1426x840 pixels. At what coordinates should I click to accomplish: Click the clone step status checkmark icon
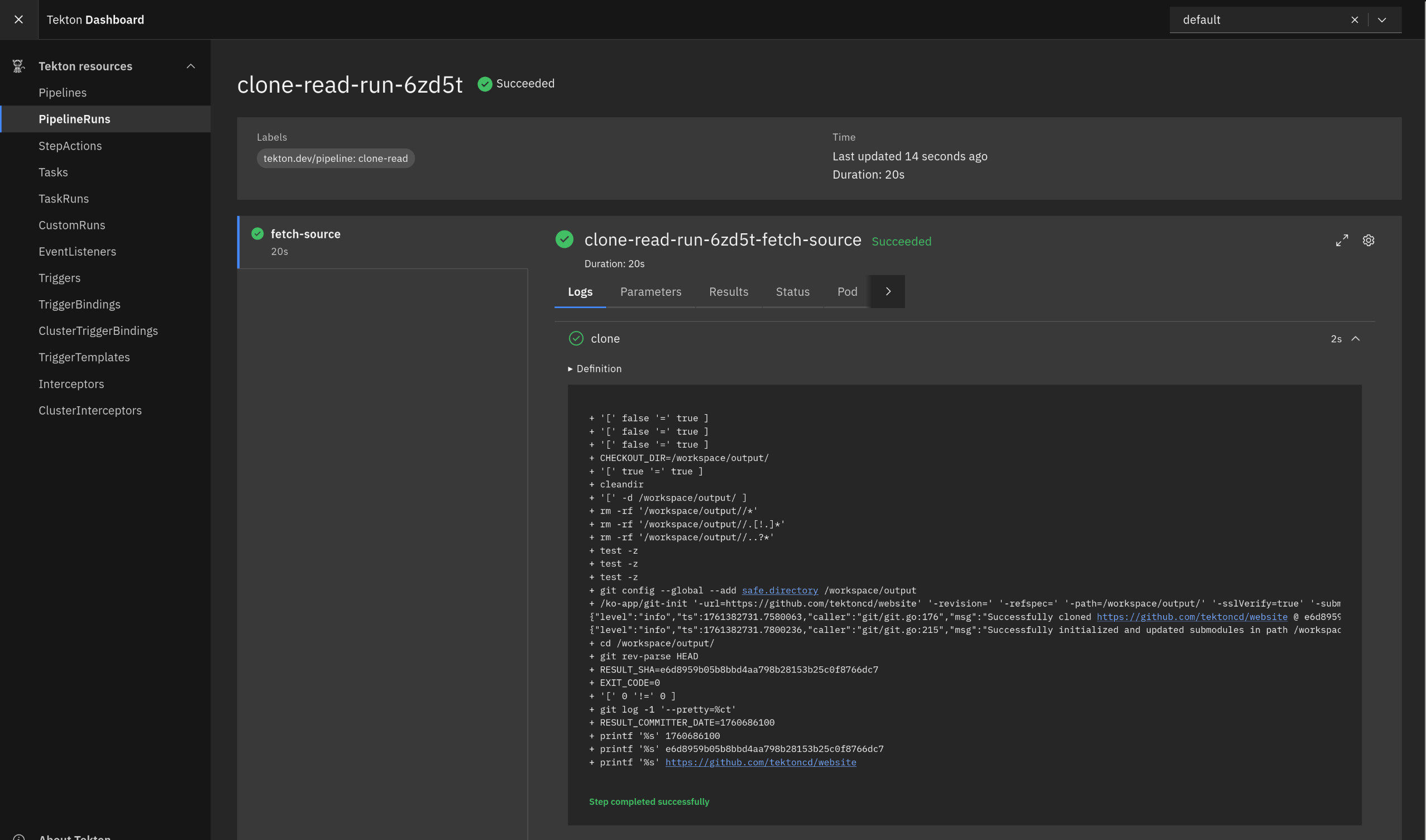(x=576, y=338)
